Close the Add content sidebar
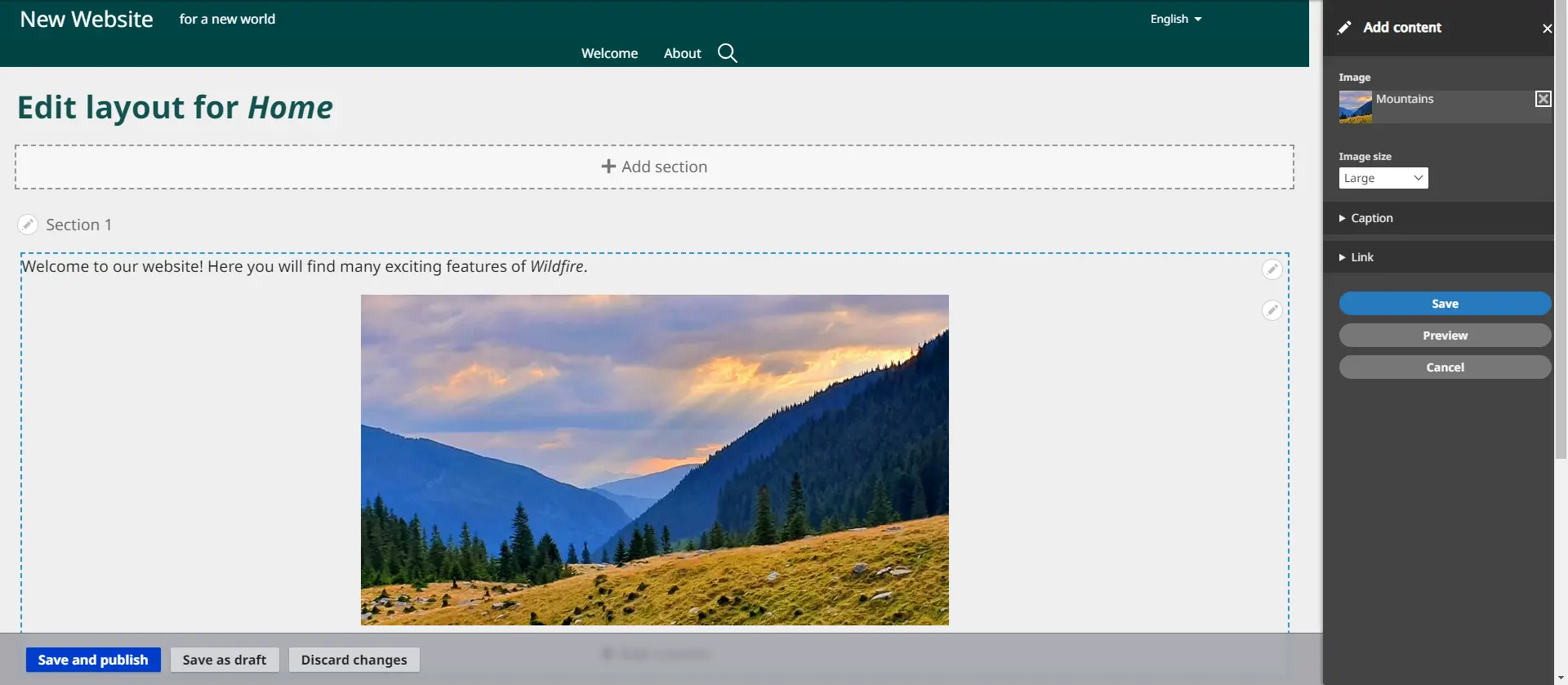Image resolution: width=1568 pixels, height=685 pixels. (1547, 29)
